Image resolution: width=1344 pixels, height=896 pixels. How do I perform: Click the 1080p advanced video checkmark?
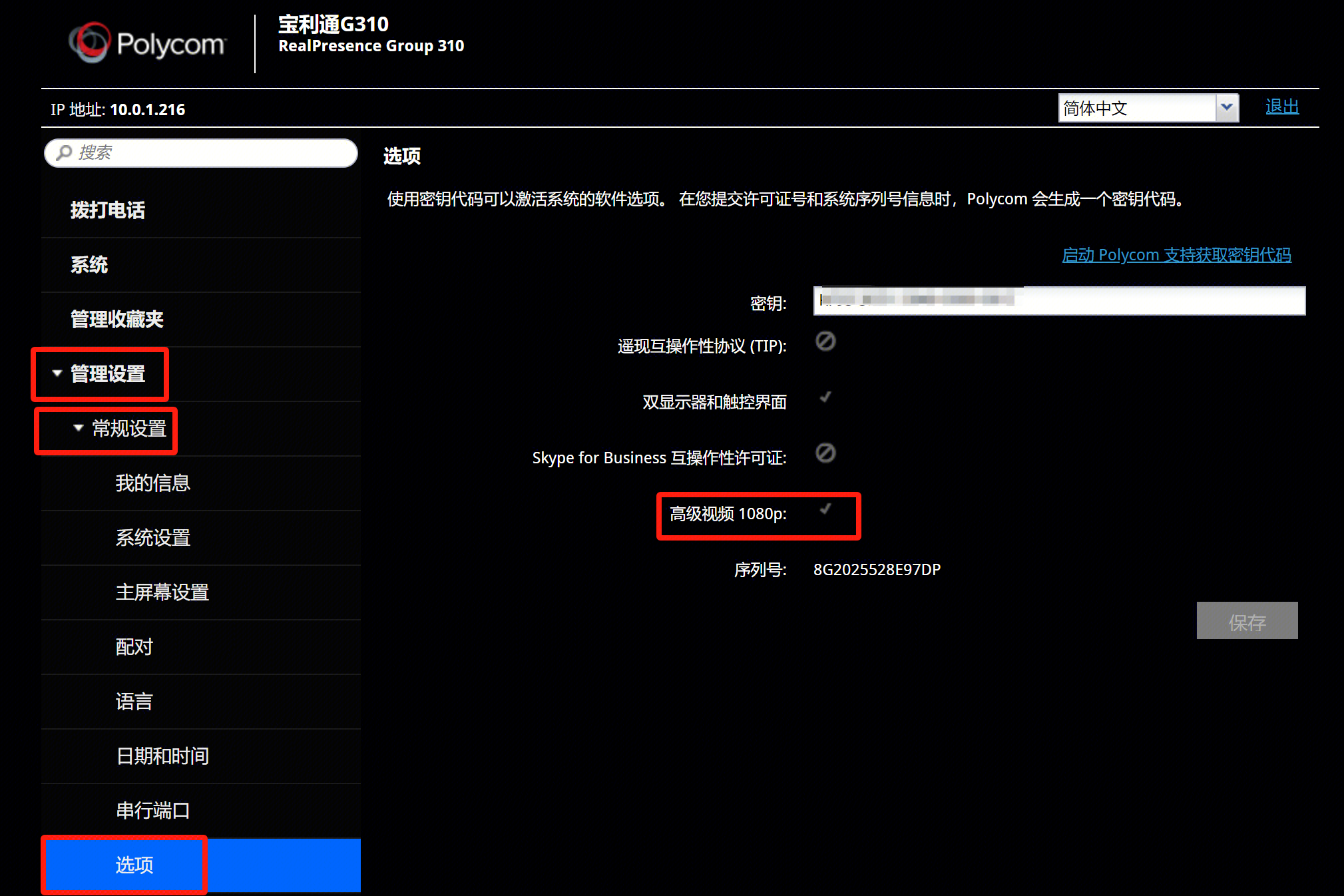click(825, 509)
